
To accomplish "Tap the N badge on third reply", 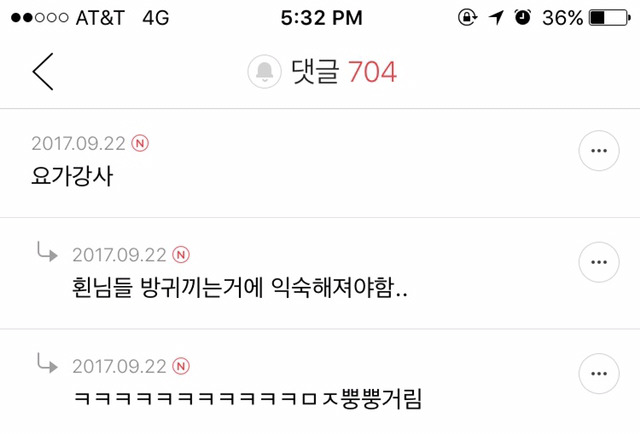I will 181,366.
